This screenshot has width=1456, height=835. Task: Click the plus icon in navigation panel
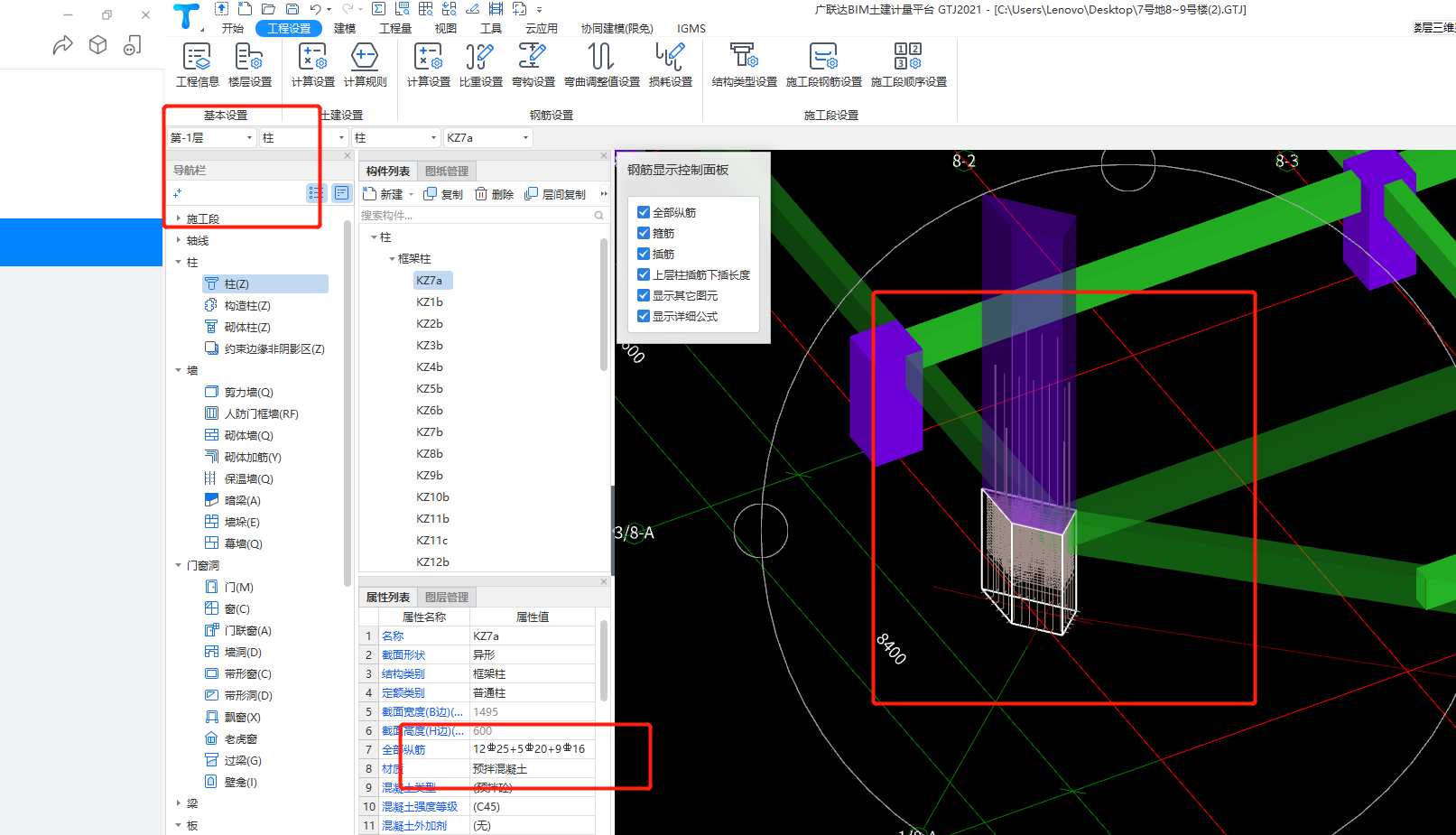point(177,193)
